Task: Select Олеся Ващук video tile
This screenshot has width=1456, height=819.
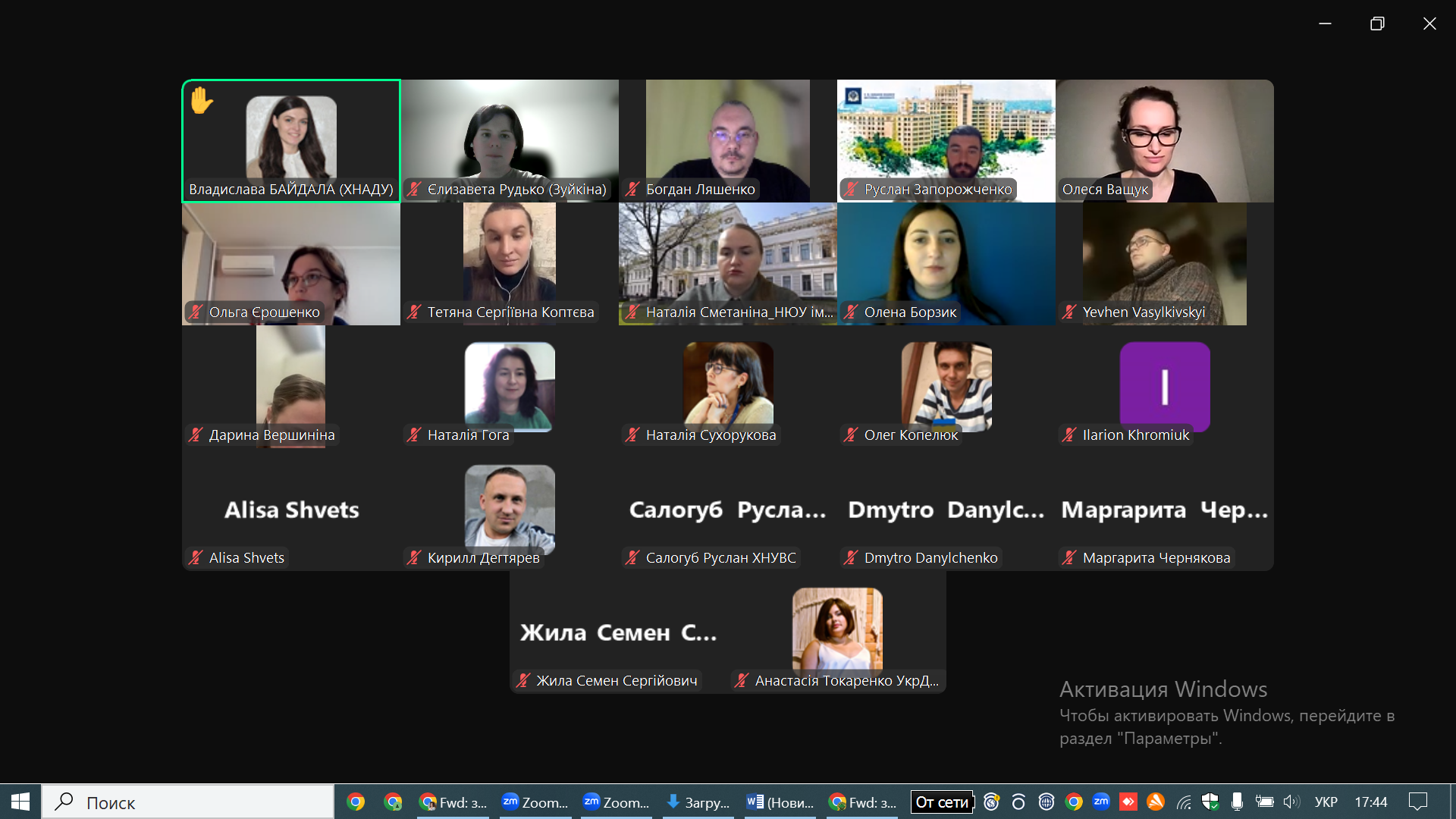Action: coord(1165,141)
